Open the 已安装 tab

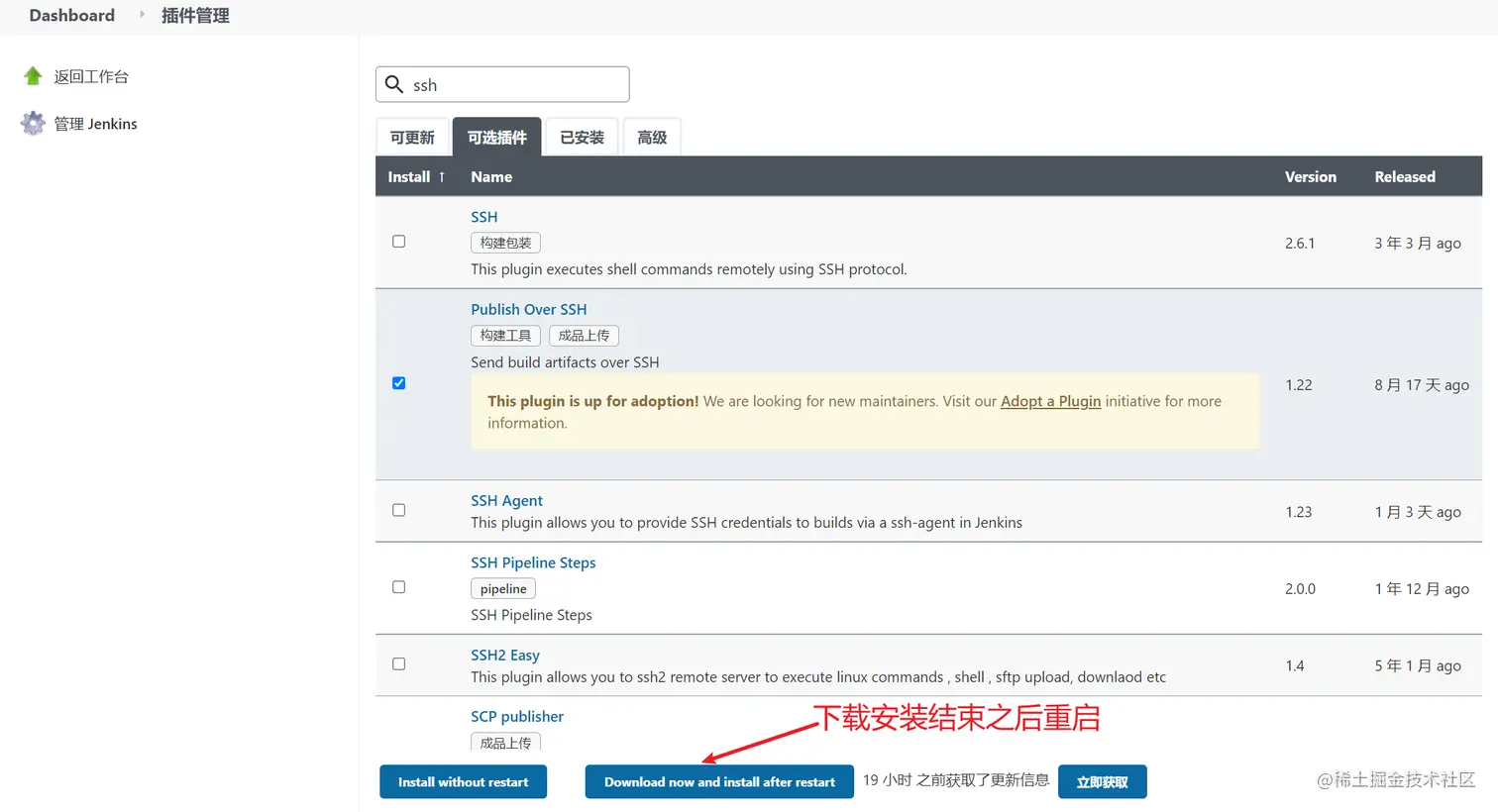(x=582, y=138)
